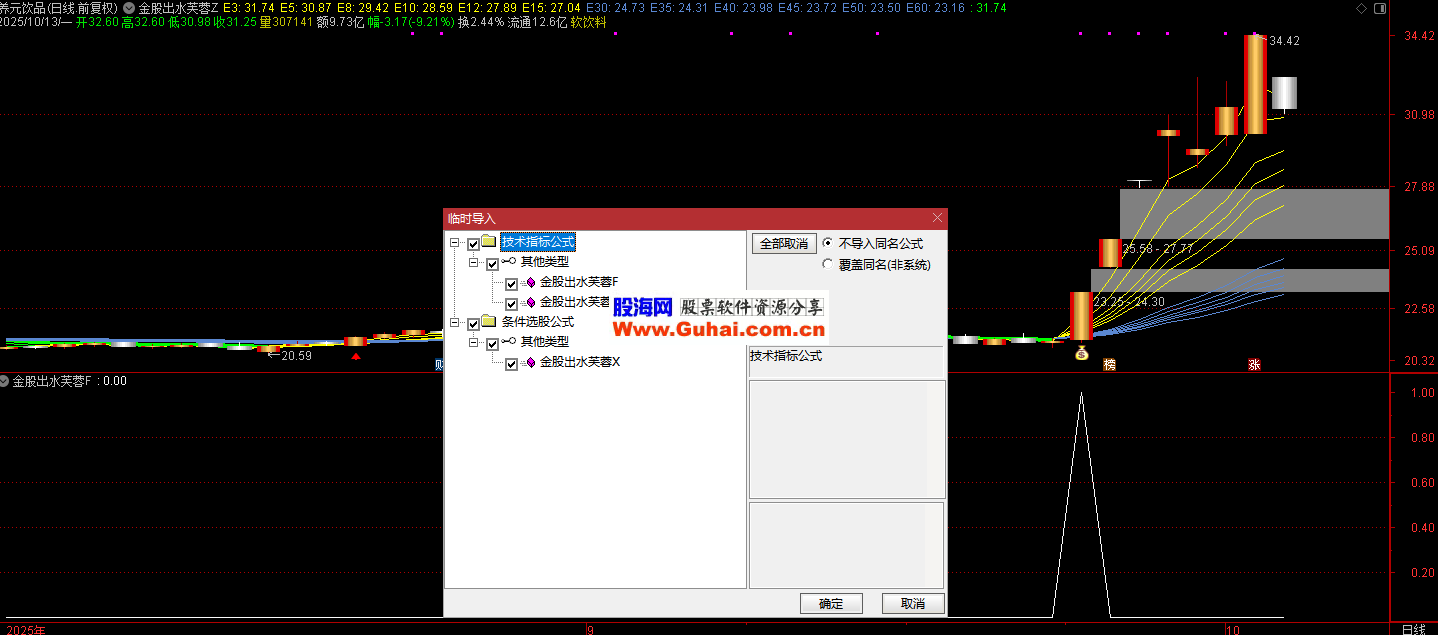Select 不导入同名公式 radio option
1438x635 pixels.
(x=827, y=243)
